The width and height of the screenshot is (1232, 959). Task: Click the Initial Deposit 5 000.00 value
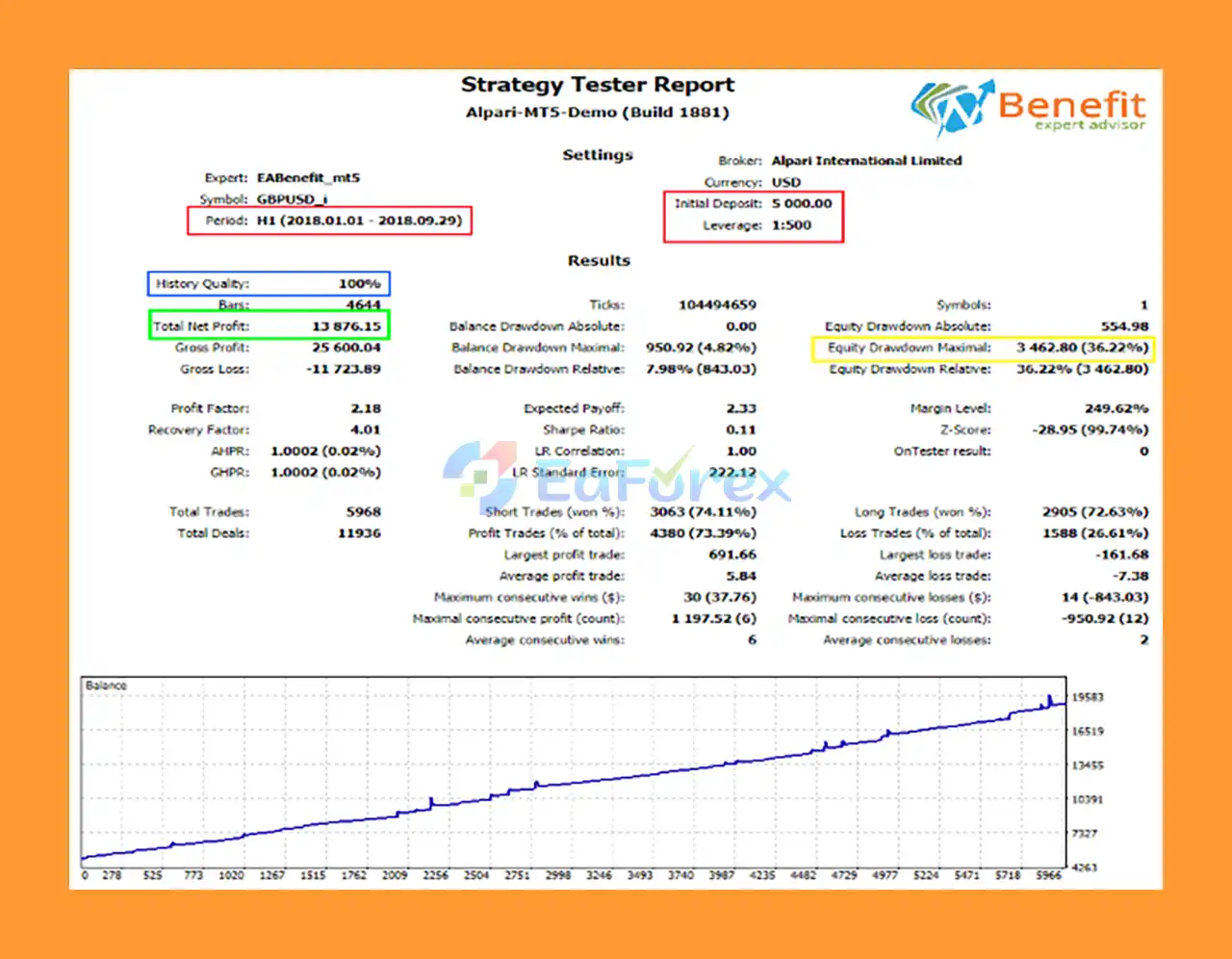[x=801, y=203]
